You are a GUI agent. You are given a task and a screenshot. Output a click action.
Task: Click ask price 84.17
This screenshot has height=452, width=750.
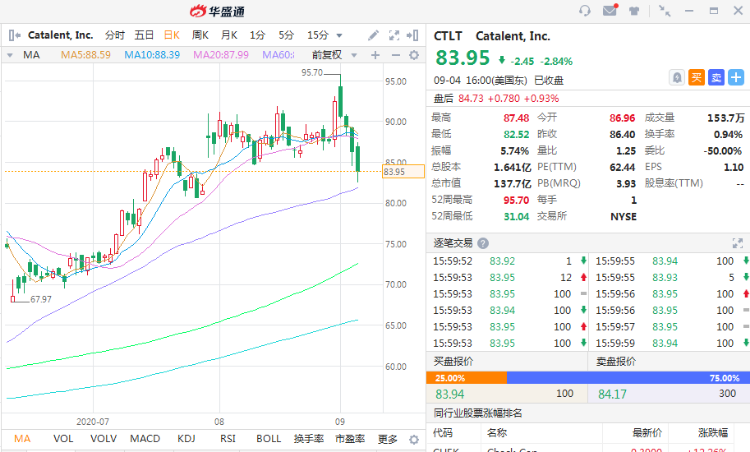(612, 395)
